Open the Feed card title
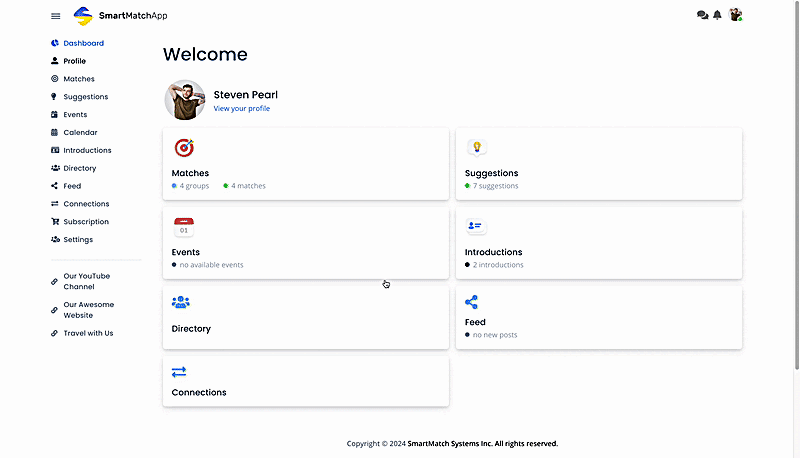The image size is (800, 458). (475, 322)
